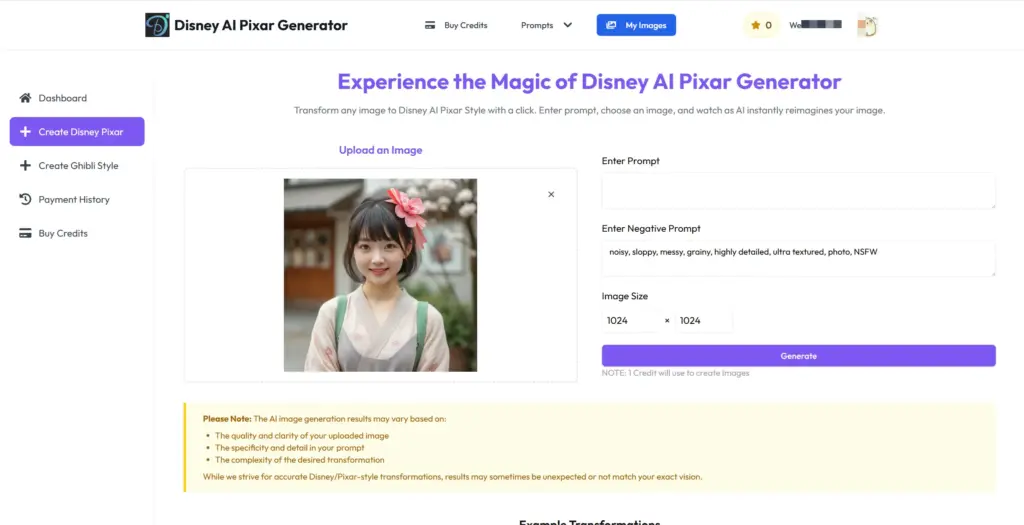
Task: Click the Enter Negative Prompt label
Action: click(651, 229)
